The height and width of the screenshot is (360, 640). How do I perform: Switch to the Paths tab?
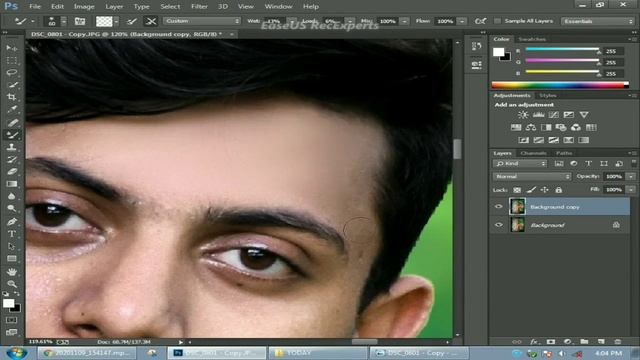pos(564,153)
